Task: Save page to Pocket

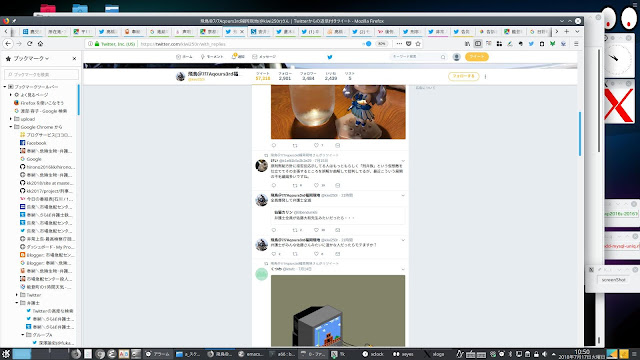Action: (x=409, y=44)
